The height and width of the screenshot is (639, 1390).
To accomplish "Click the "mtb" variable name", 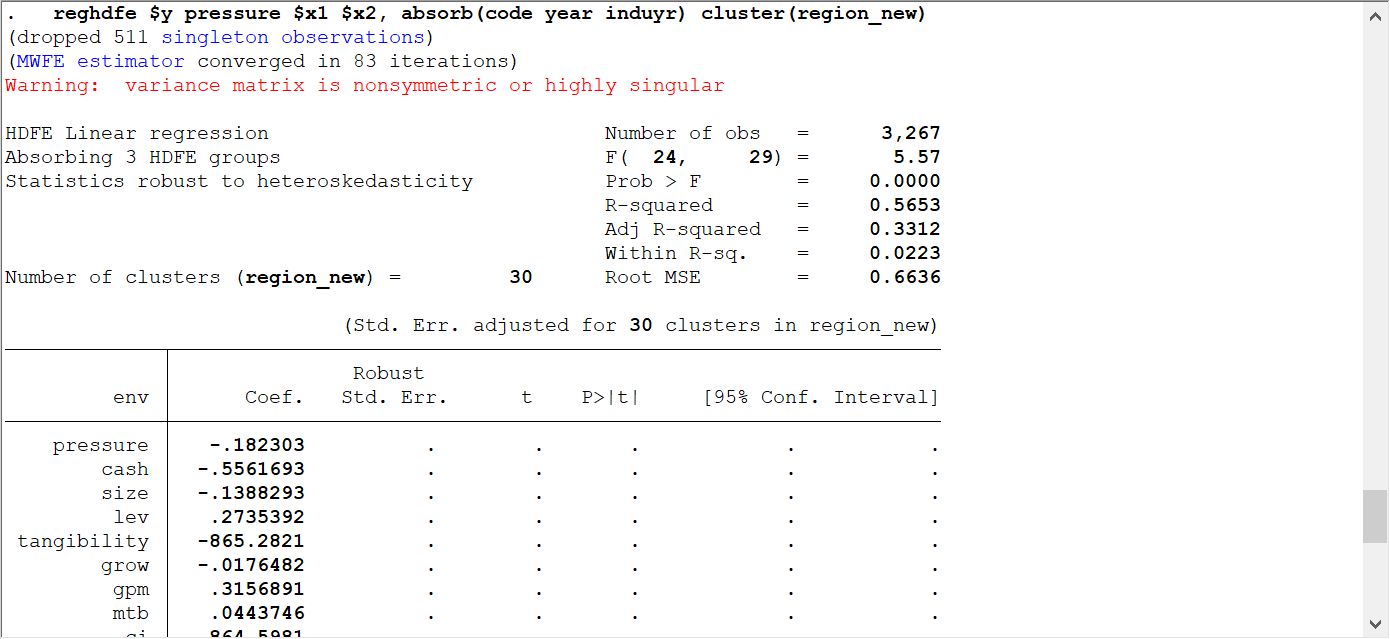I will click(131, 613).
